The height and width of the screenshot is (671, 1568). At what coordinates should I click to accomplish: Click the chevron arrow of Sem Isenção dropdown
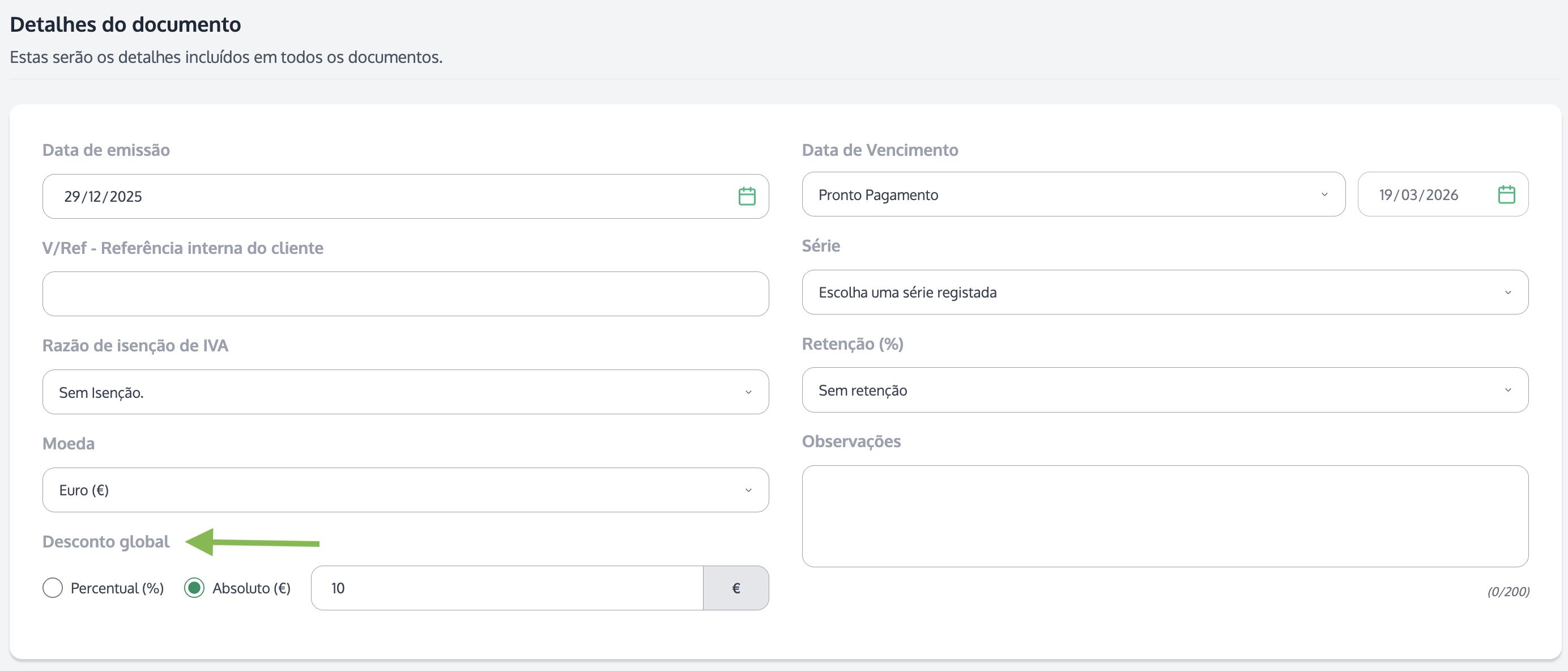pyautogui.click(x=748, y=392)
